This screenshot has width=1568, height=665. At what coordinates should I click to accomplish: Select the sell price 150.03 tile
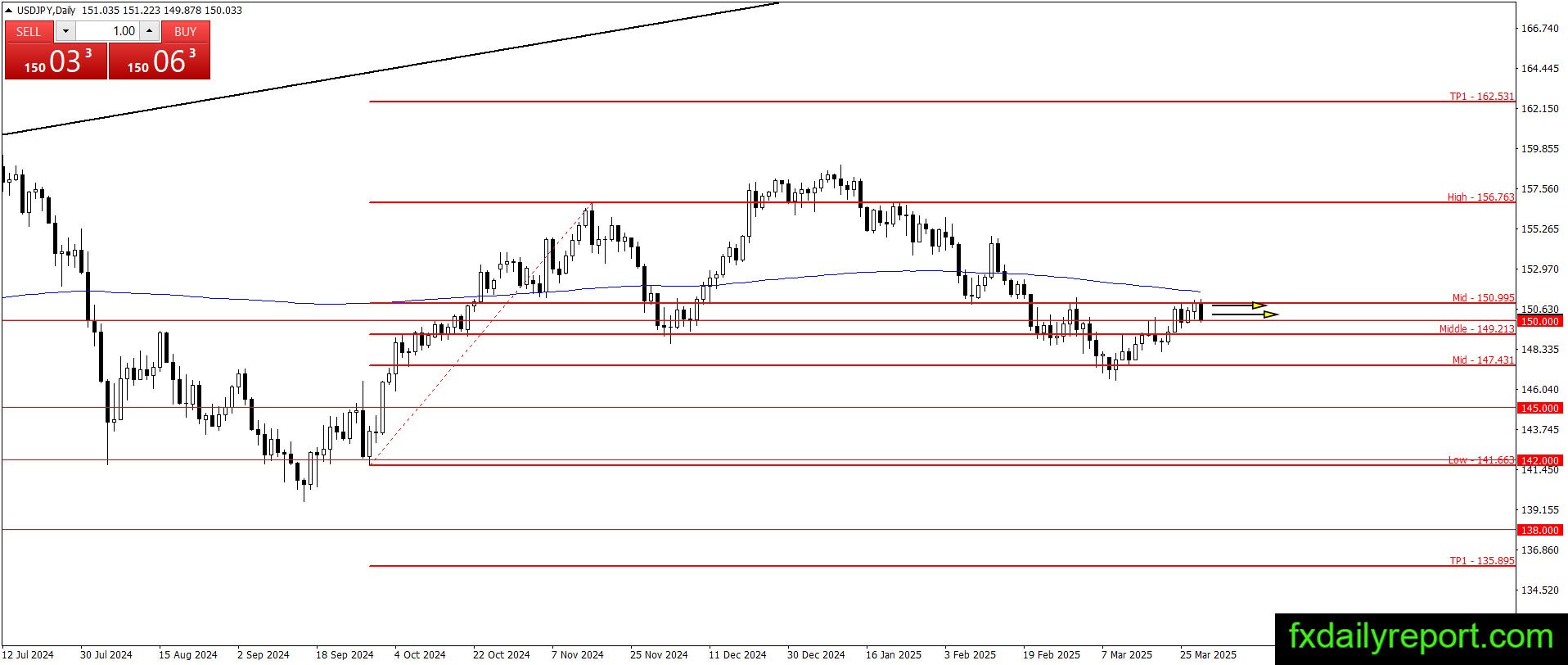click(x=56, y=61)
